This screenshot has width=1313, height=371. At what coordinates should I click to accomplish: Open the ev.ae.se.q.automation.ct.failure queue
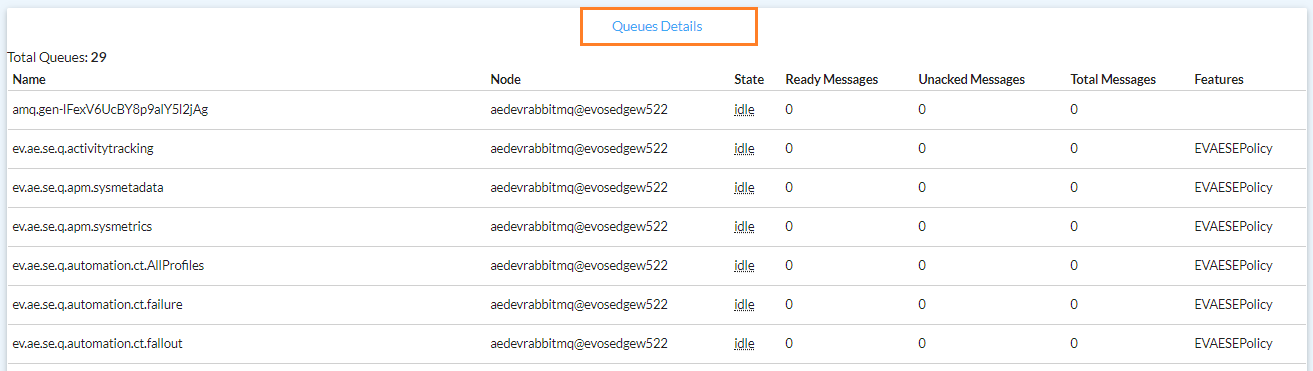point(97,305)
